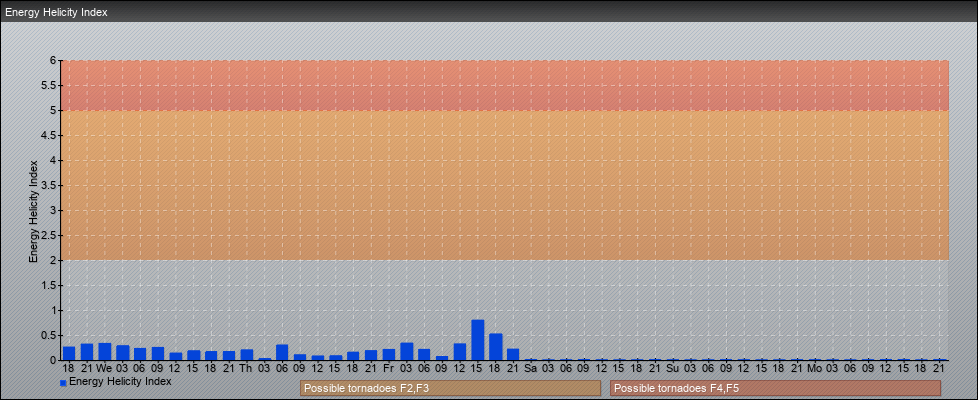Click the y-axis value 6 tick label

click(52, 60)
